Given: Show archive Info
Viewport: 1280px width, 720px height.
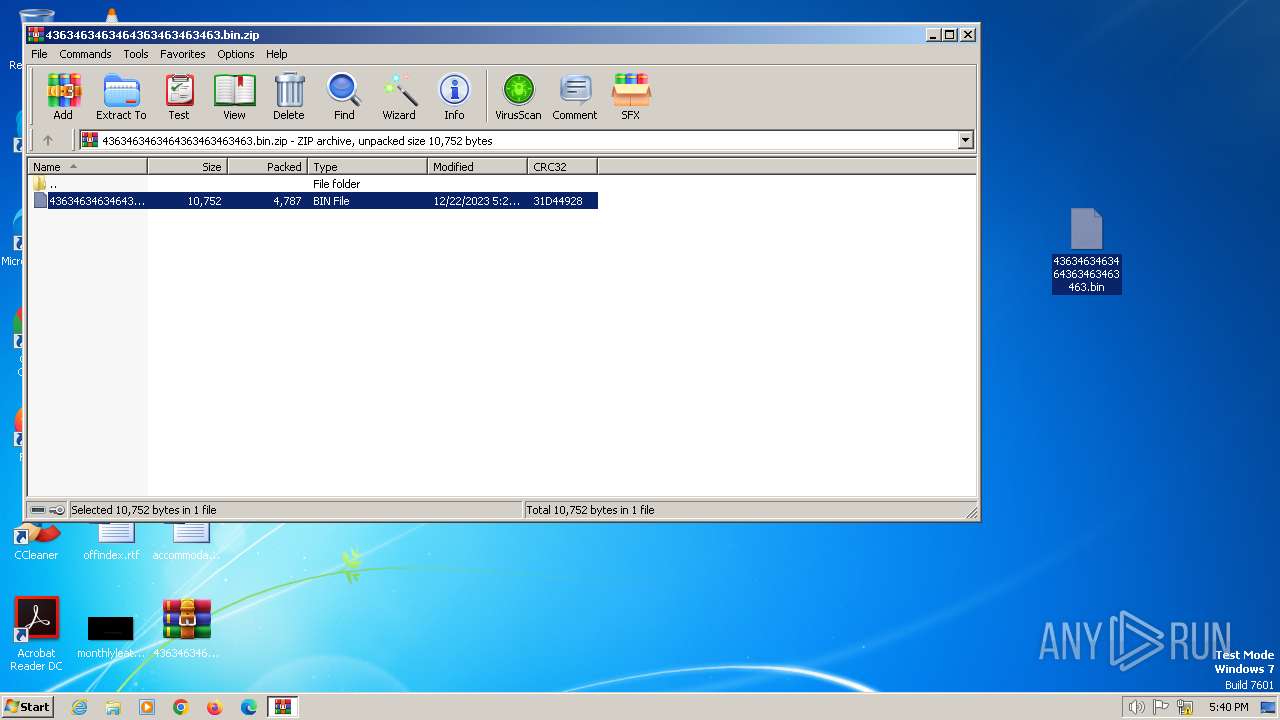Looking at the screenshot, I should (x=454, y=97).
